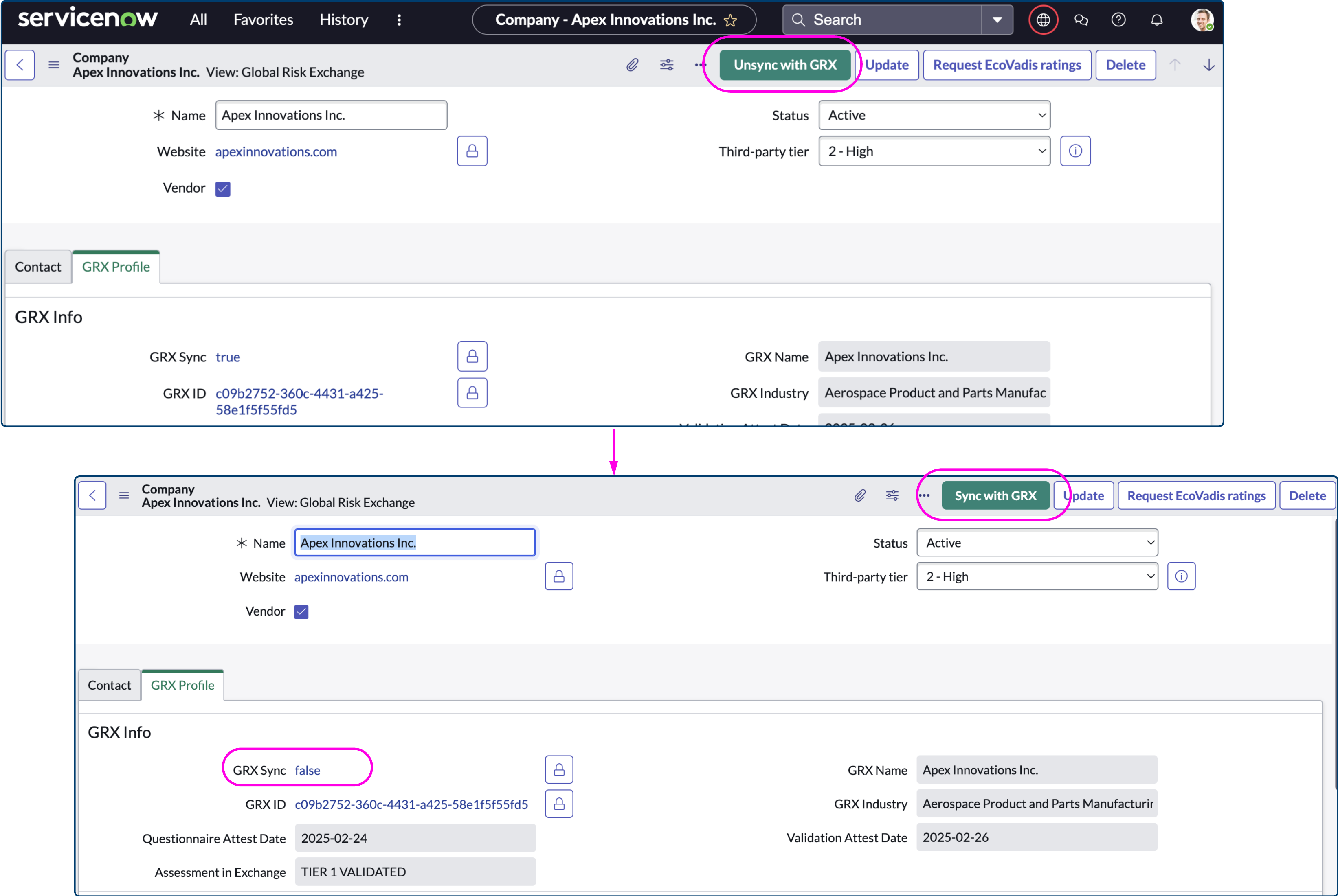Switch to the Contact tab in bottom form
The width and height of the screenshot is (1338, 896).
[x=109, y=685]
